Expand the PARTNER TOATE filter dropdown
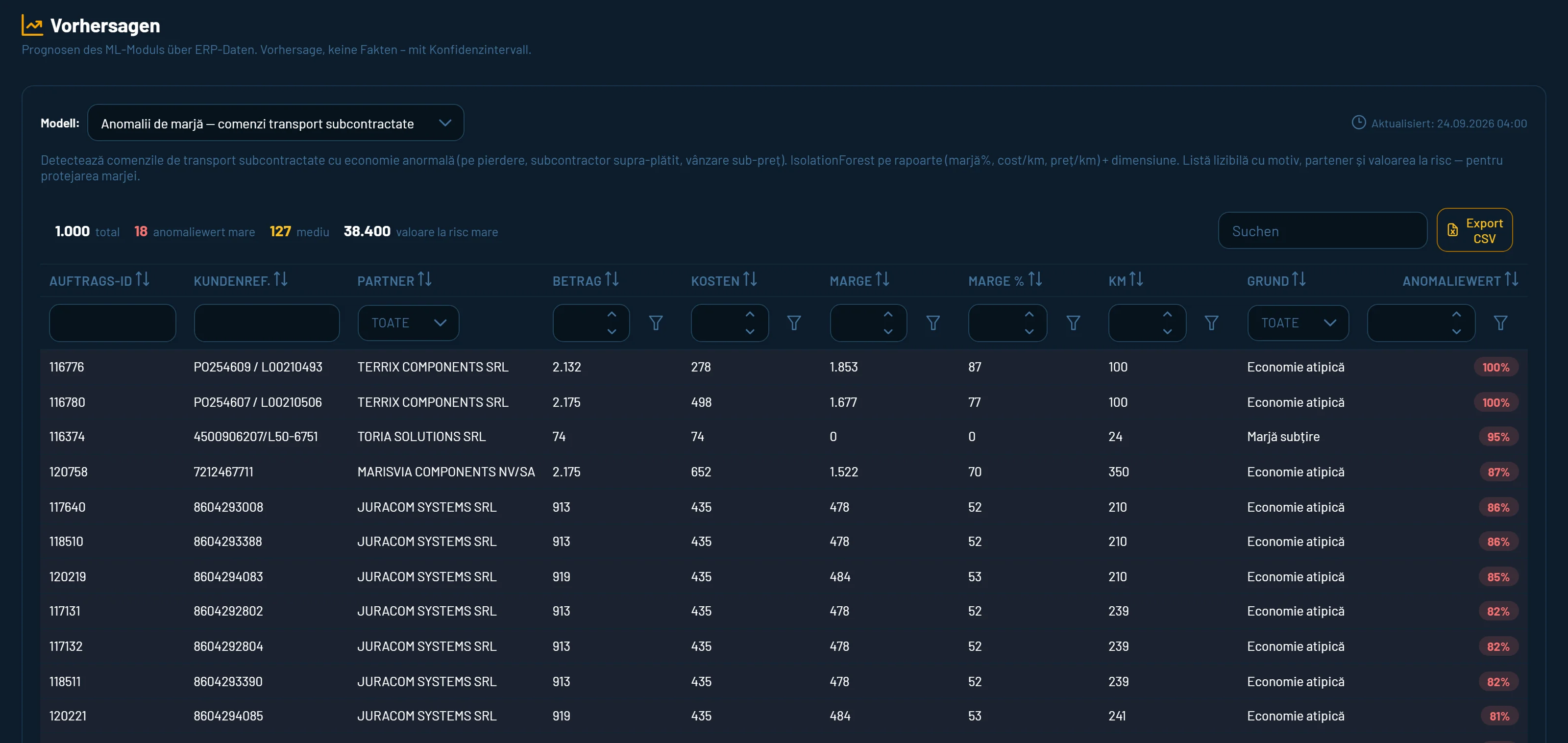This screenshot has height=743, width=1568. 409,323
